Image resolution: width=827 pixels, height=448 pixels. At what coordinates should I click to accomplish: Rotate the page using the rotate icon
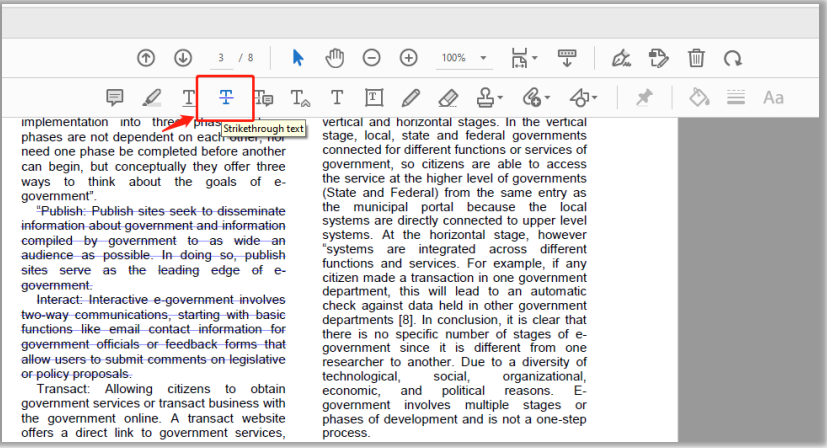pos(733,58)
